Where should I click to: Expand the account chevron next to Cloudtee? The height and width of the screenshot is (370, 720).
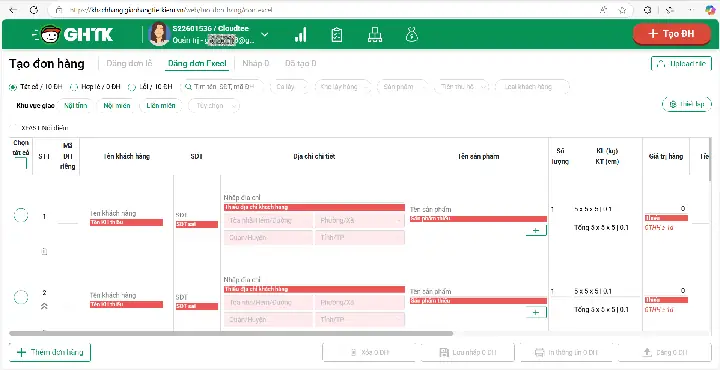click(x=265, y=35)
